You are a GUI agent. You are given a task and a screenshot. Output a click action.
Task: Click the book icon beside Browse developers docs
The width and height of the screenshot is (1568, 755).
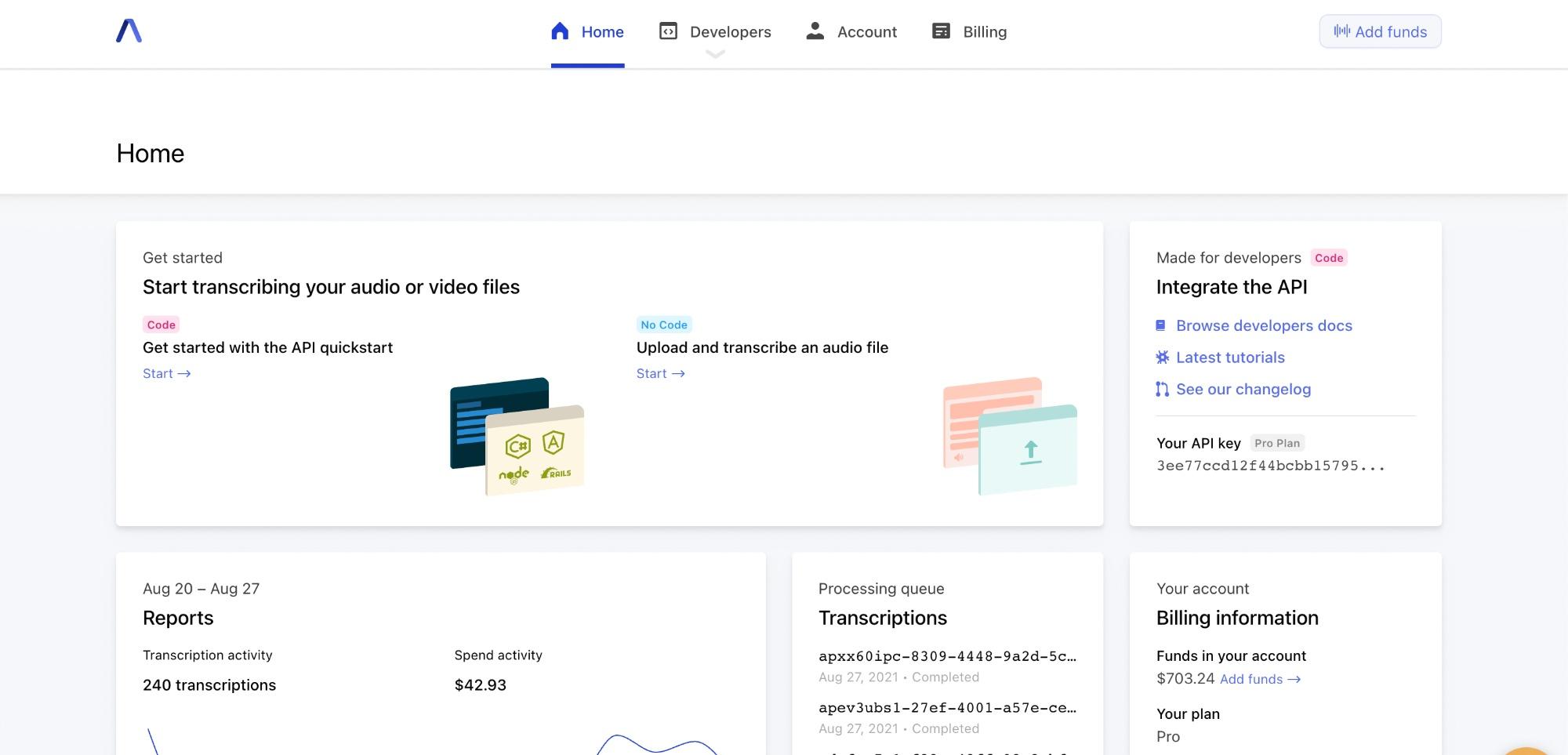click(x=1161, y=325)
